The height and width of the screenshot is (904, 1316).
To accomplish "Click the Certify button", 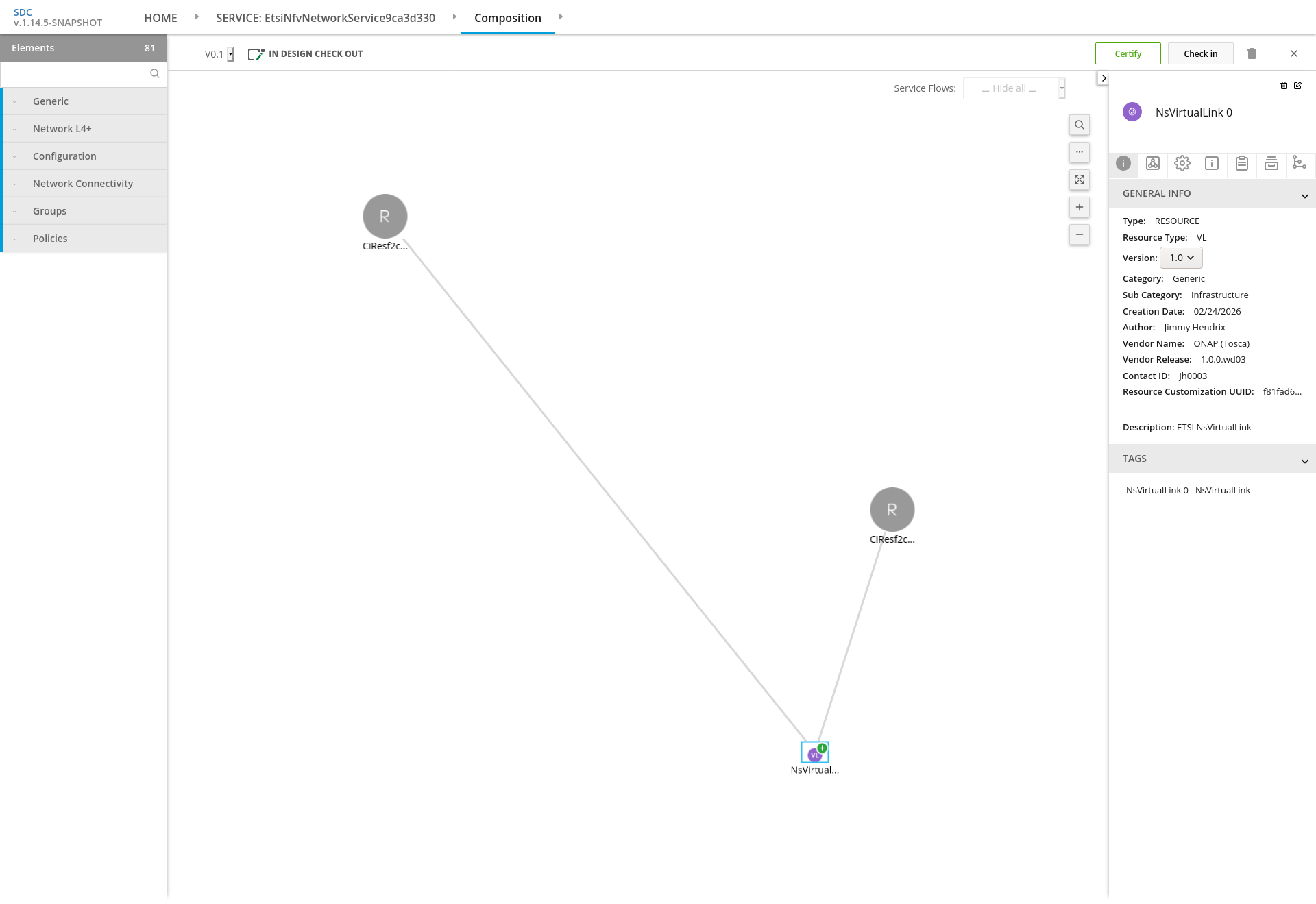I will [x=1128, y=53].
